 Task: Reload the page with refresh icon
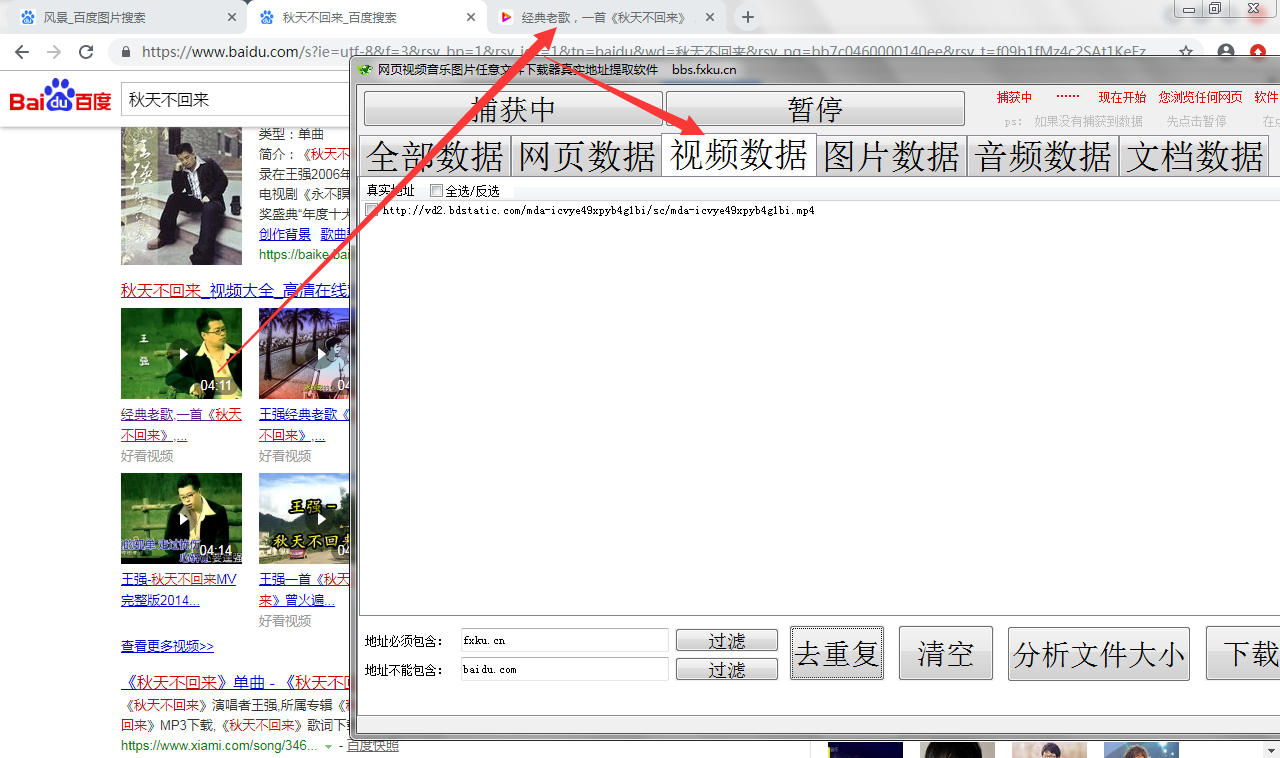pyautogui.click(x=86, y=52)
